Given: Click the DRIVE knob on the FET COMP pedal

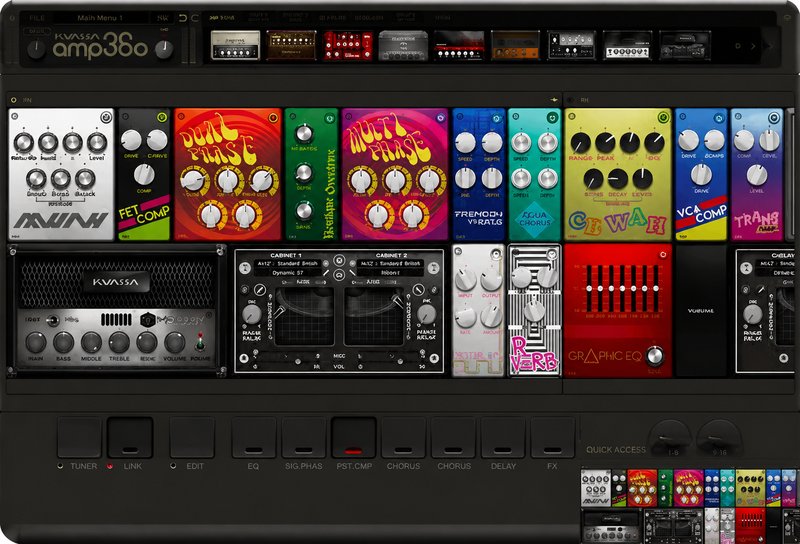Looking at the screenshot, I should (131, 140).
